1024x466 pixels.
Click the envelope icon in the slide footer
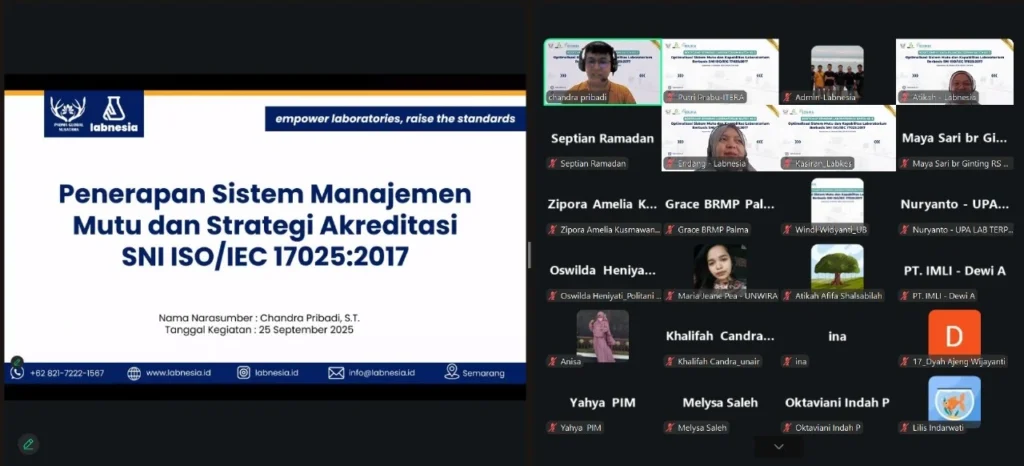(336, 373)
